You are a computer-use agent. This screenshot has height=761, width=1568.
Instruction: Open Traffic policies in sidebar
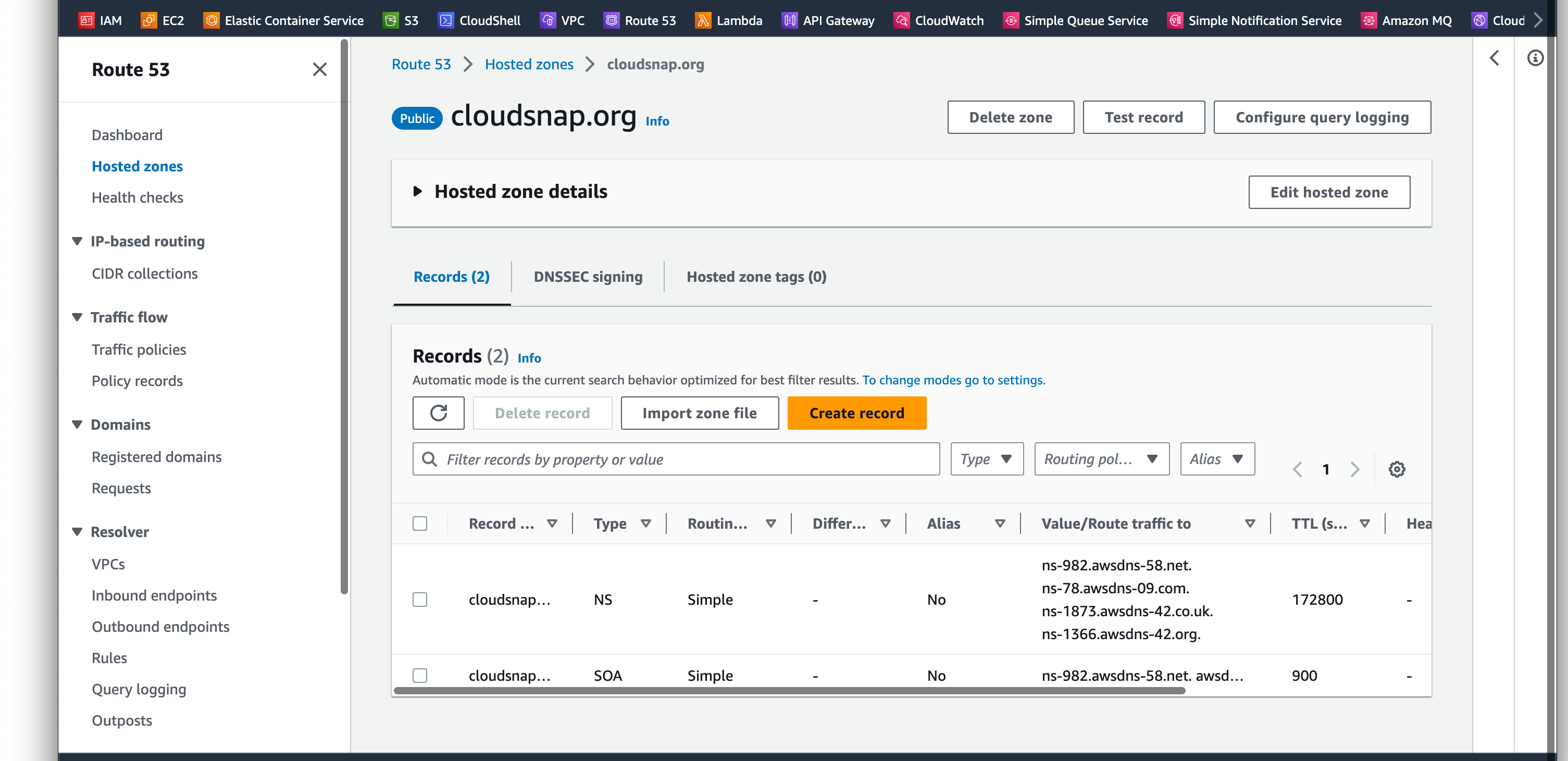[139, 350]
